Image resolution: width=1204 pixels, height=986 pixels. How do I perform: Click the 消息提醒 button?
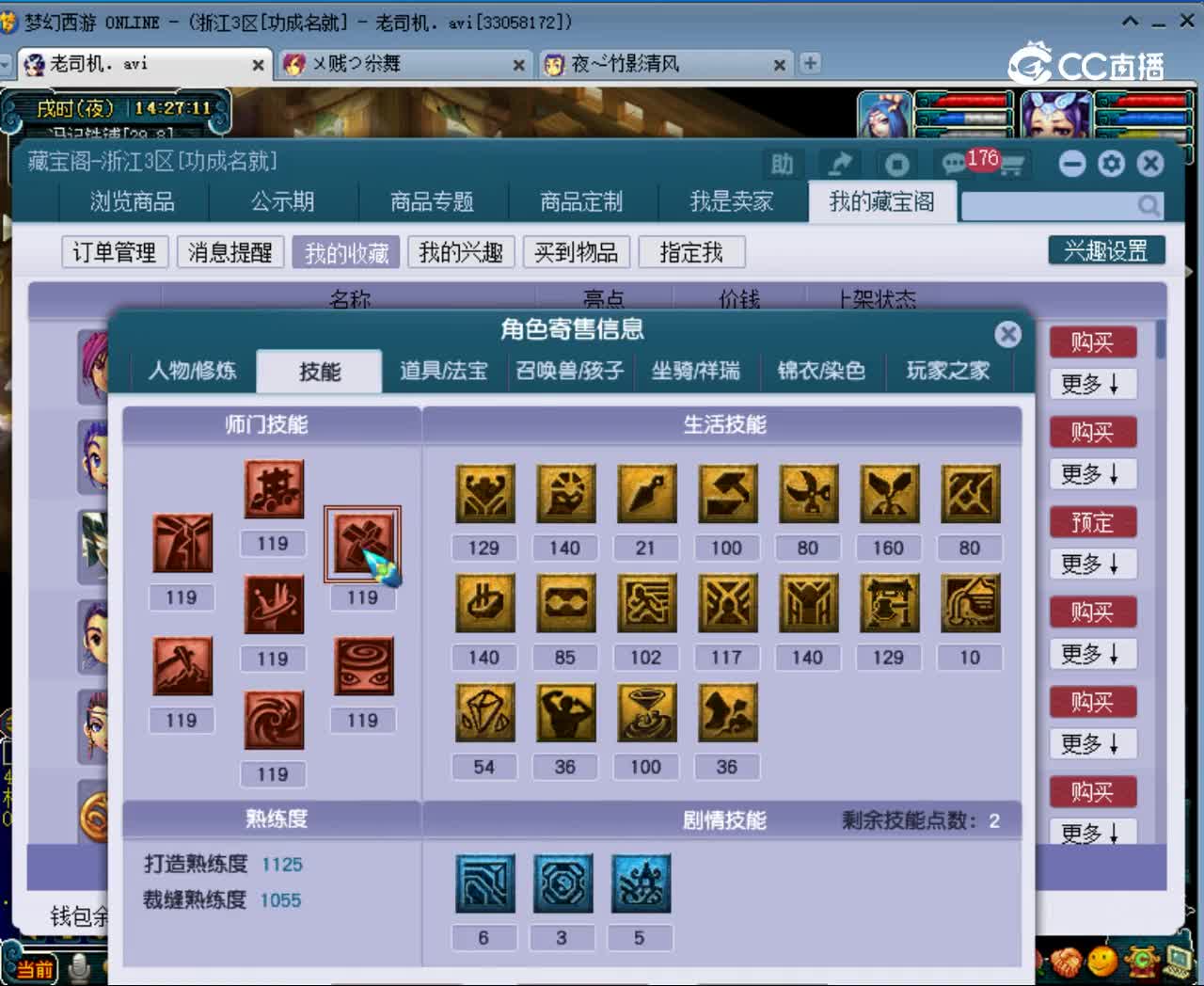pyautogui.click(x=230, y=252)
